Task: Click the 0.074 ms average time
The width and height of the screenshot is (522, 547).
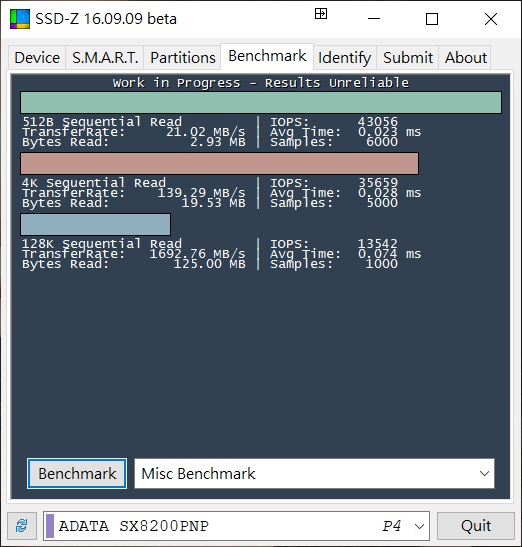Action: tap(389, 254)
